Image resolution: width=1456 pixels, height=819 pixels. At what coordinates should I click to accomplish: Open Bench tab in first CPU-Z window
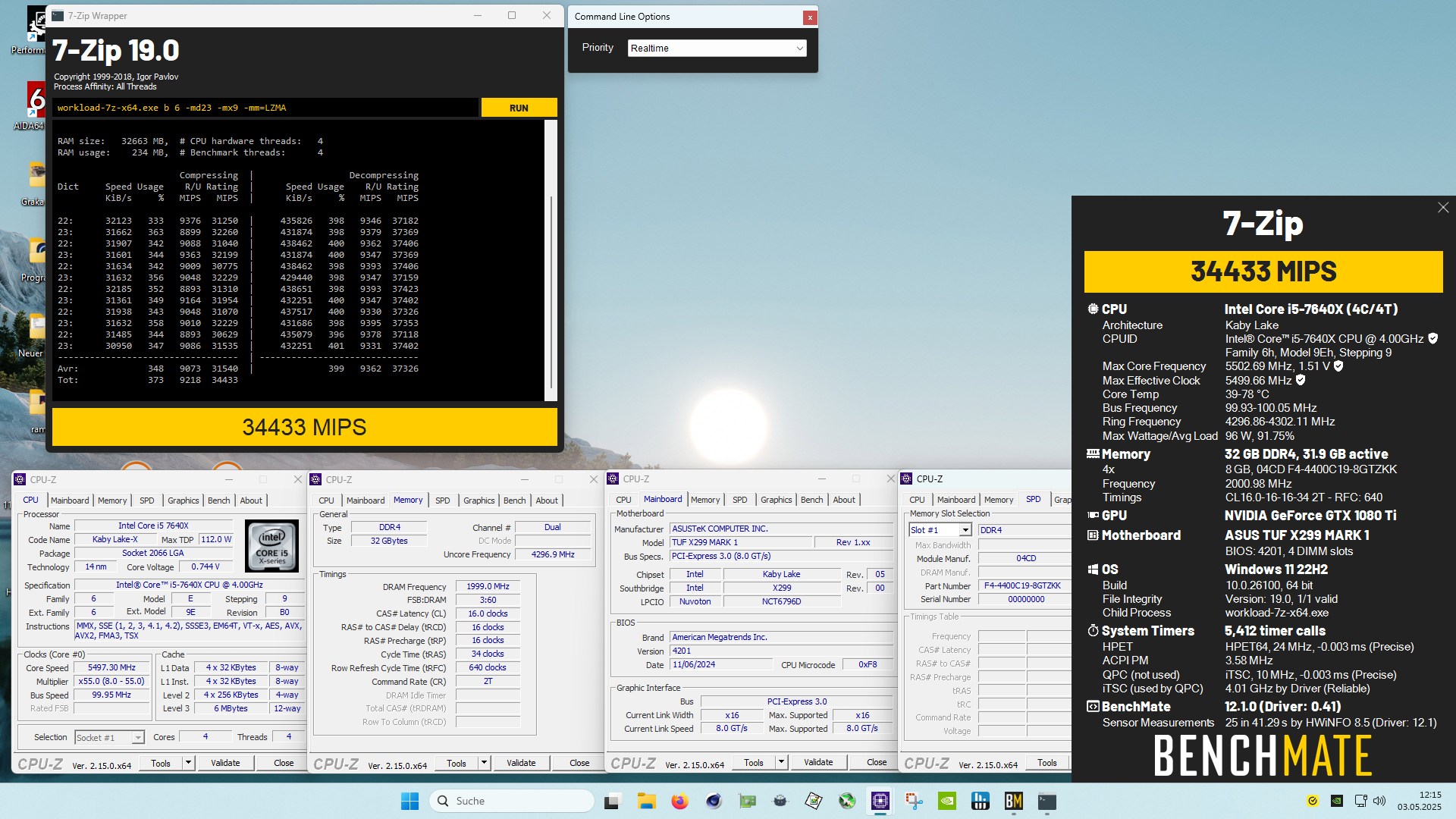tap(218, 500)
